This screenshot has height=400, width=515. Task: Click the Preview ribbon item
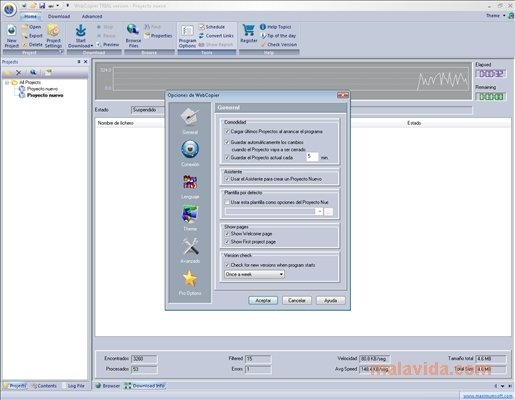(x=108, y=44)
